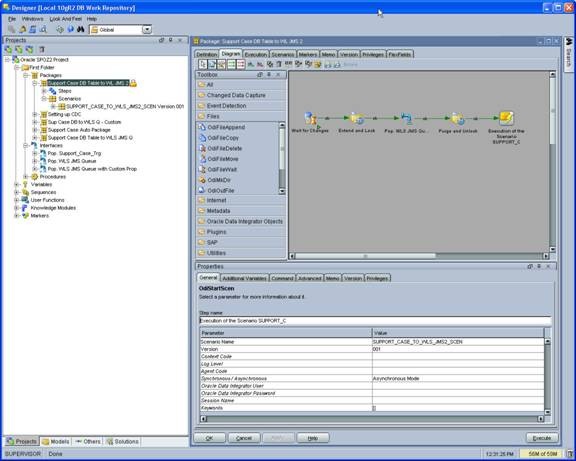This screenshot has height=461, width=576.
Task: Select the SUPPORT_CASE_TO_WLS_JMS2_SCEN value cell
Action: tap(458, 342)
